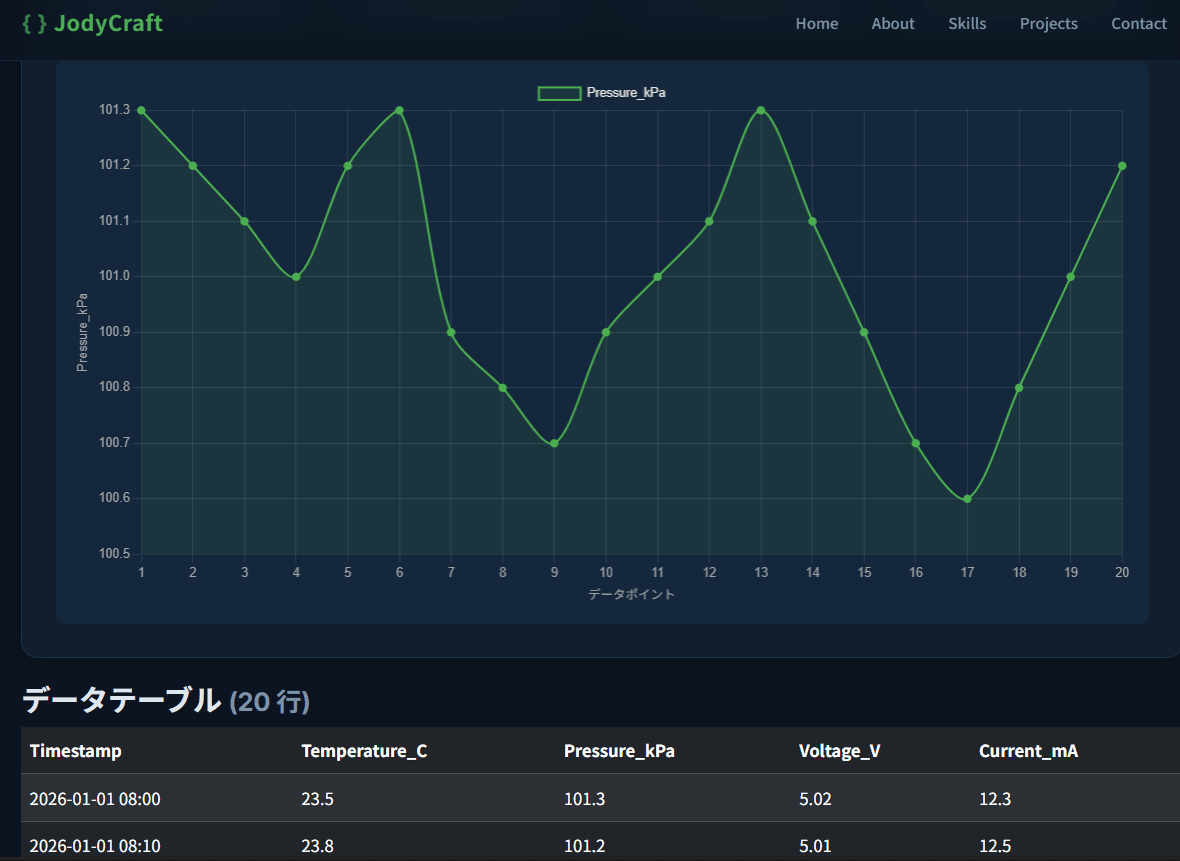Click the voltage cell 5.01
The width and height of the screenshot is (1180, 861).
pyautogui.click(x=815, y=846)
